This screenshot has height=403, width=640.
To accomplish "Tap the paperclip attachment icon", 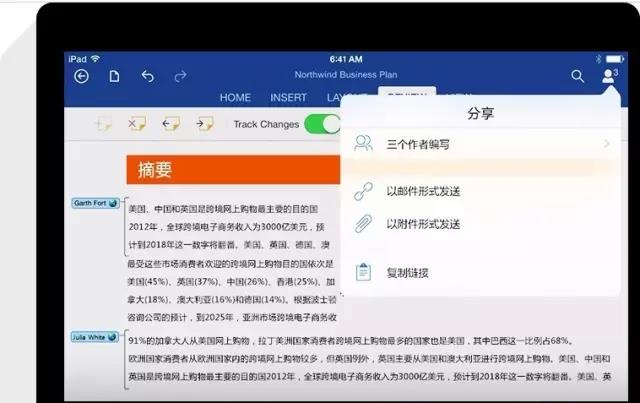I will [x=363, y=224].
